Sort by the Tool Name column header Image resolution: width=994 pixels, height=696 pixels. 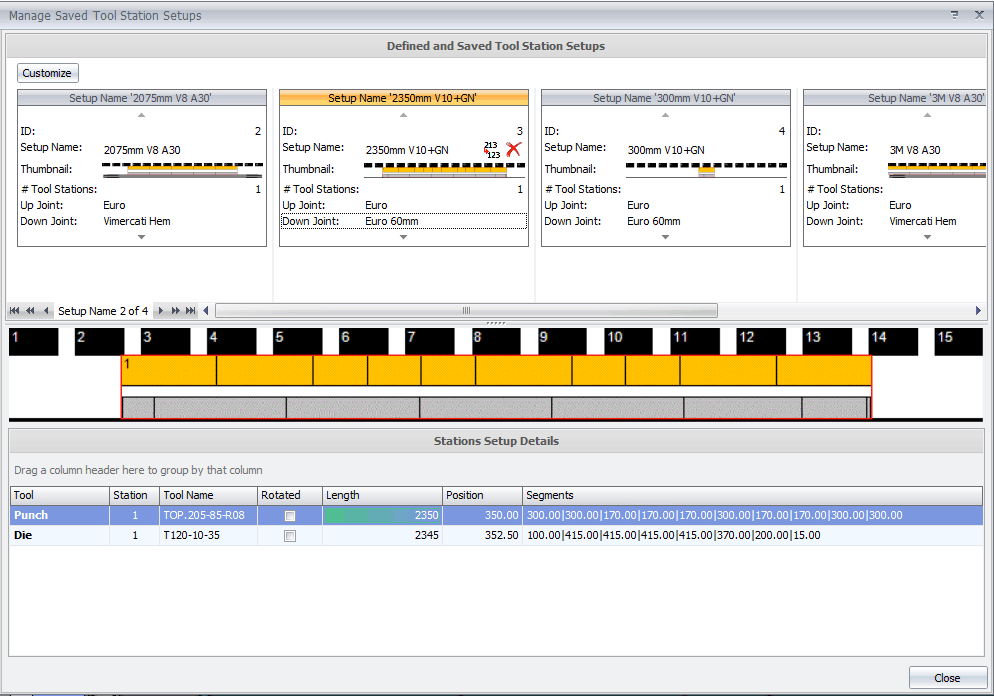(x=207, y=495)
